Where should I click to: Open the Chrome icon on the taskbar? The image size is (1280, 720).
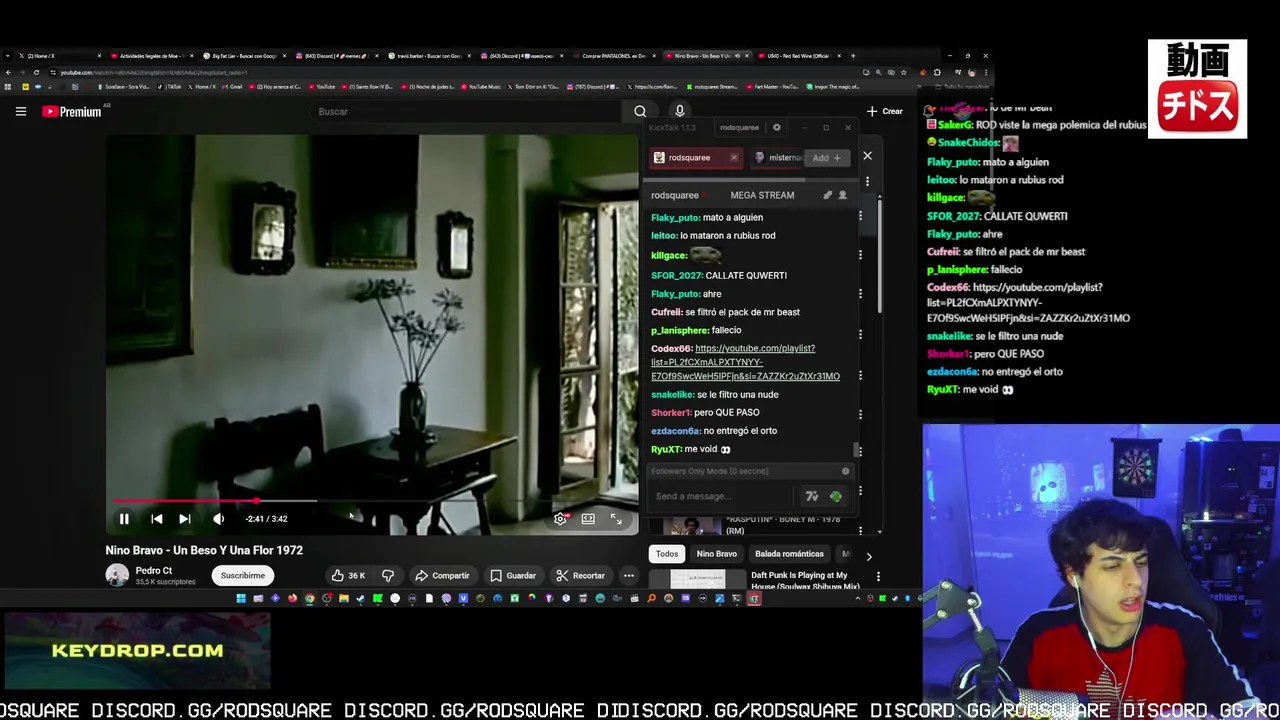[x=309, y=598]
